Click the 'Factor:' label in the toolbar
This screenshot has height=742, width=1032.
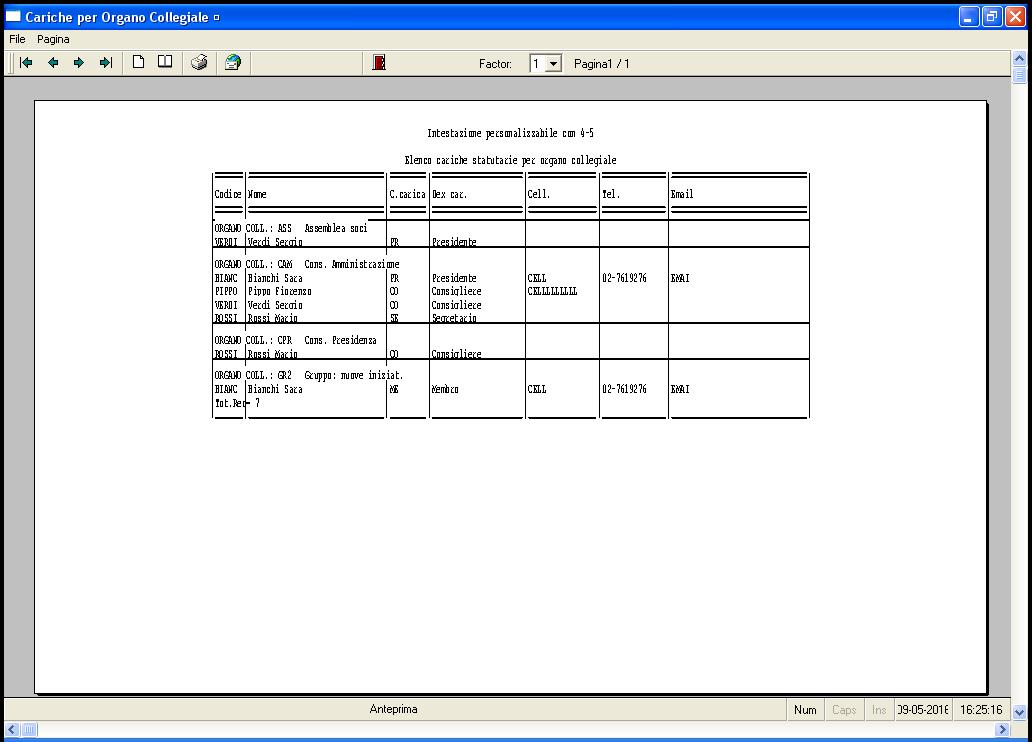coord(495,64)
